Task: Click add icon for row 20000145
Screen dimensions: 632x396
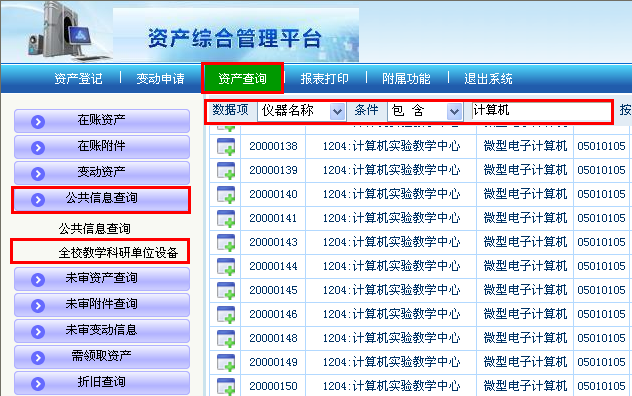Action: click(x=226, y=290)
